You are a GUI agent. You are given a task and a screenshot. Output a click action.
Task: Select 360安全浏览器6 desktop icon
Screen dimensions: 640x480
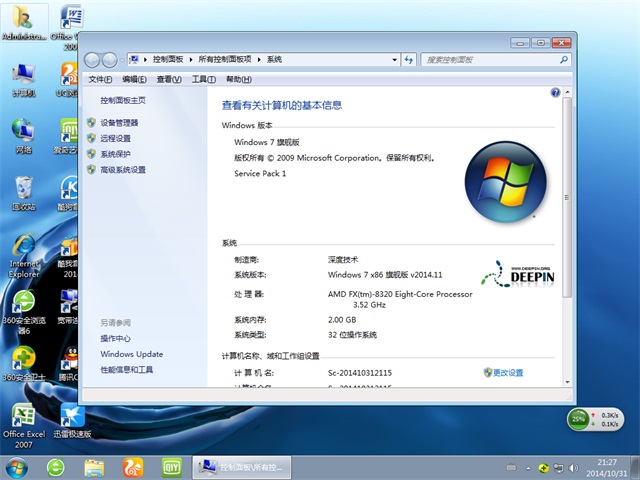[24, 312]
